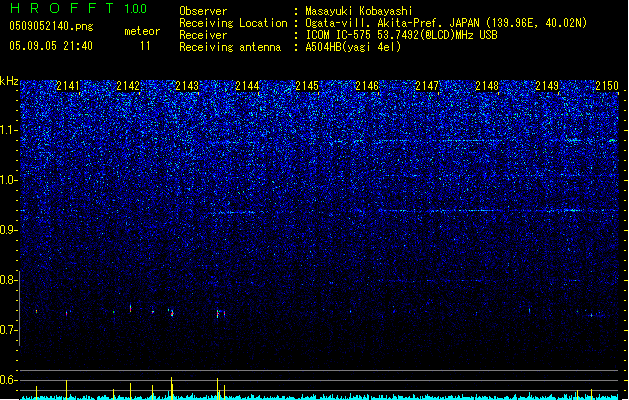Click the 2144 time marker
Image resolution: width=629 pixels, height=400 pixels.
tap(247, 86)
